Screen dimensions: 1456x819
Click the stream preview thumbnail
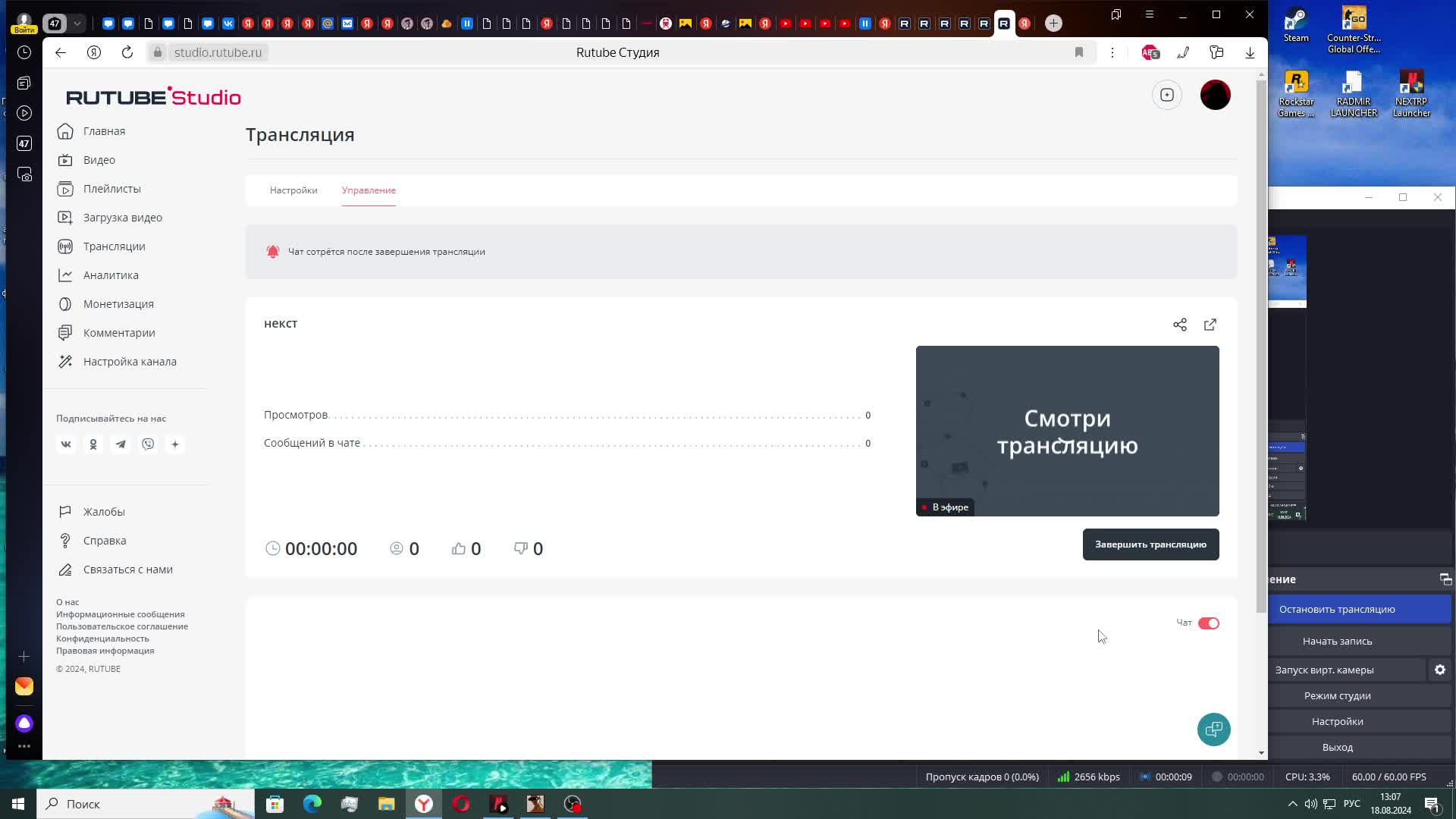point(1067,431)
